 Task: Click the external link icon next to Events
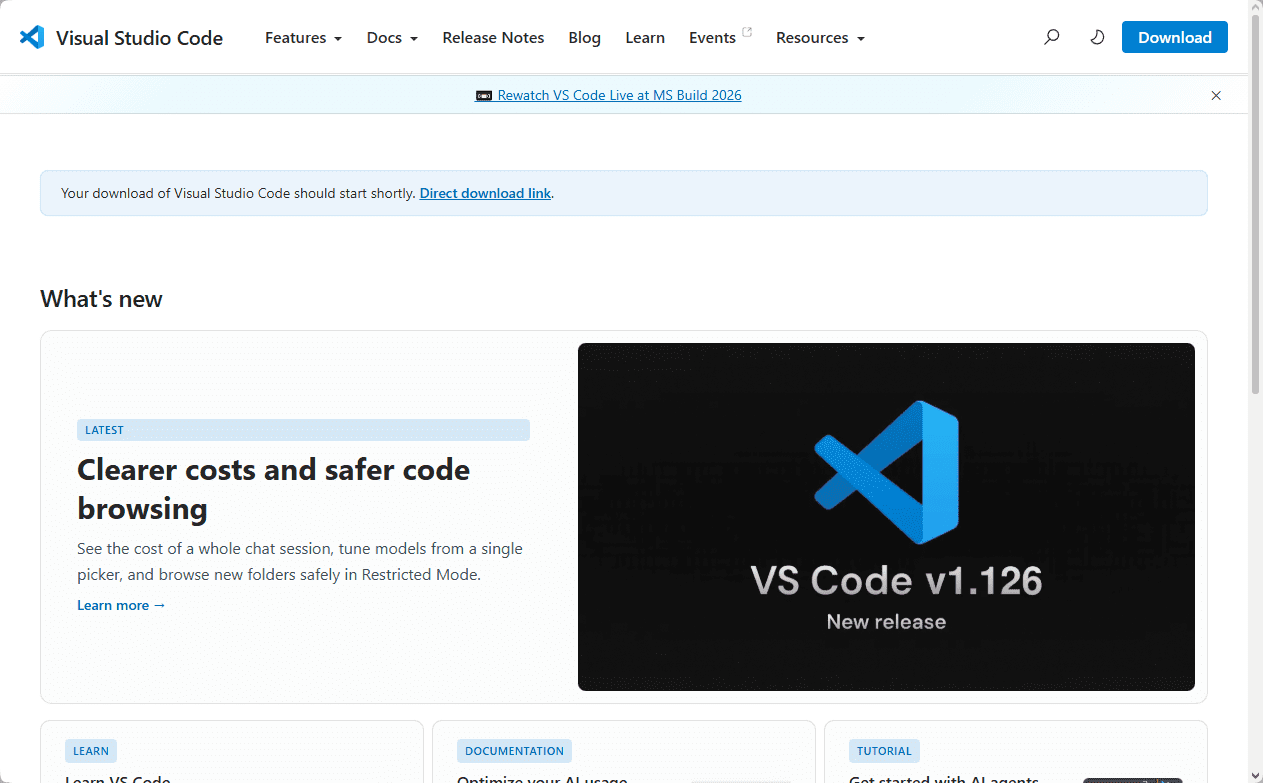(747, 33)
